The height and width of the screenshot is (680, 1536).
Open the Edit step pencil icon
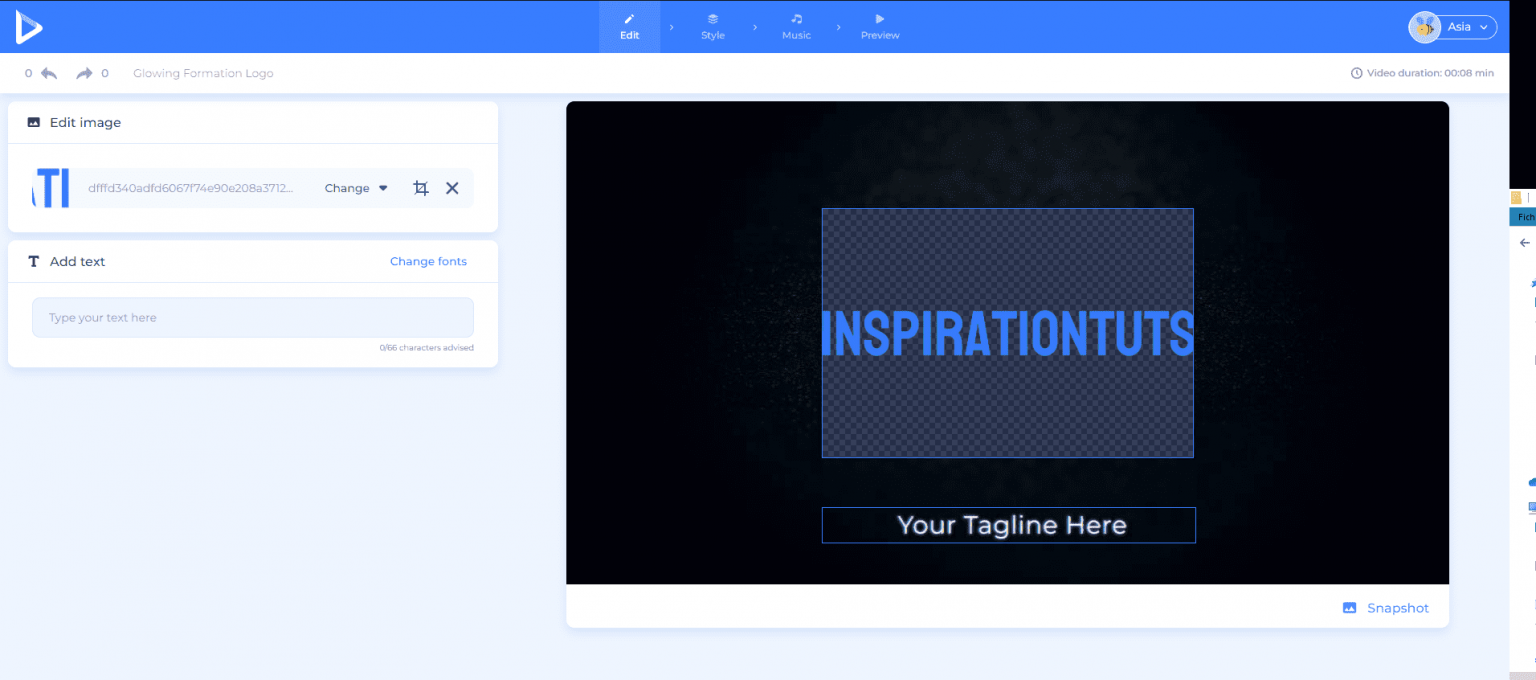[x=629, y=18]
